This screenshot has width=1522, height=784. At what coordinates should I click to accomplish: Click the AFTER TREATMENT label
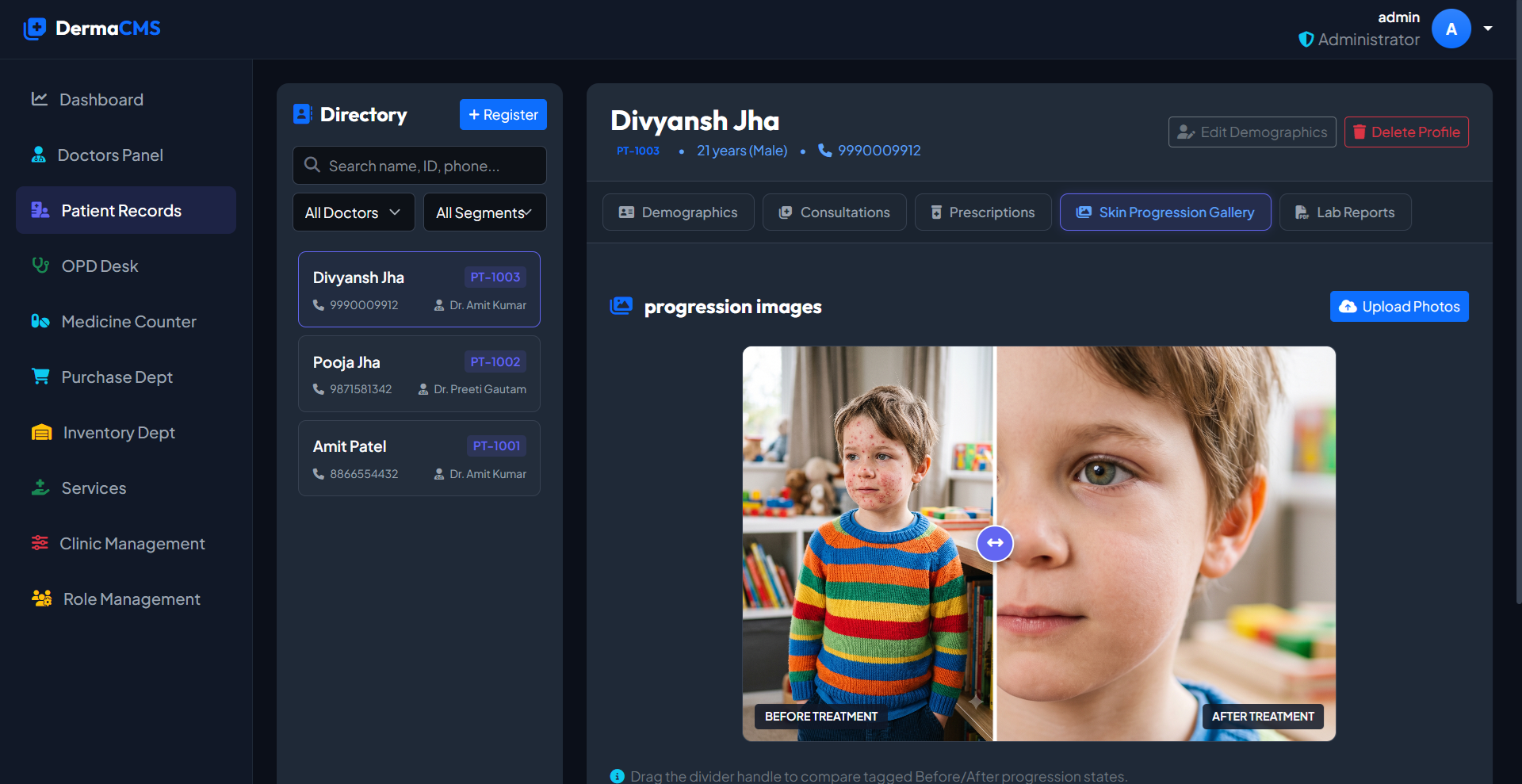pos(1263,716)
